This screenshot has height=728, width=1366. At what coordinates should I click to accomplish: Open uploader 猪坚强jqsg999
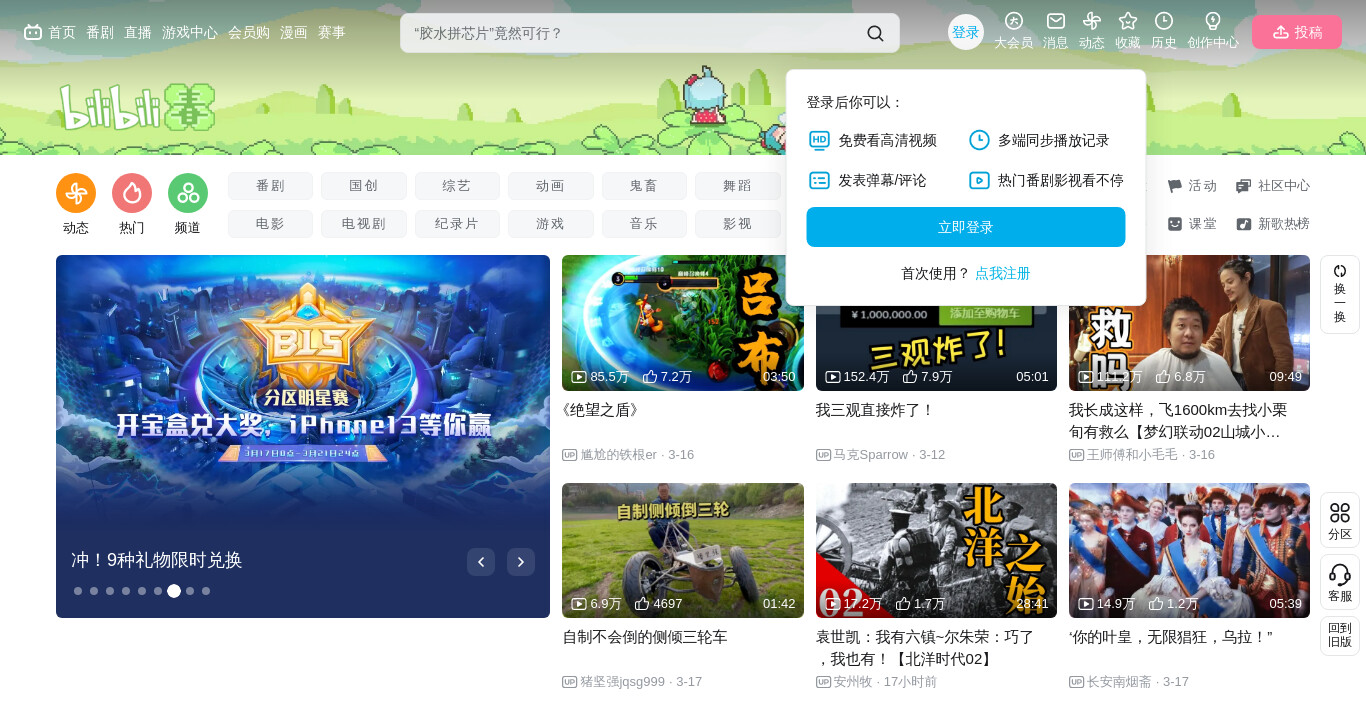pyautogui.click(x=622, y=682)
